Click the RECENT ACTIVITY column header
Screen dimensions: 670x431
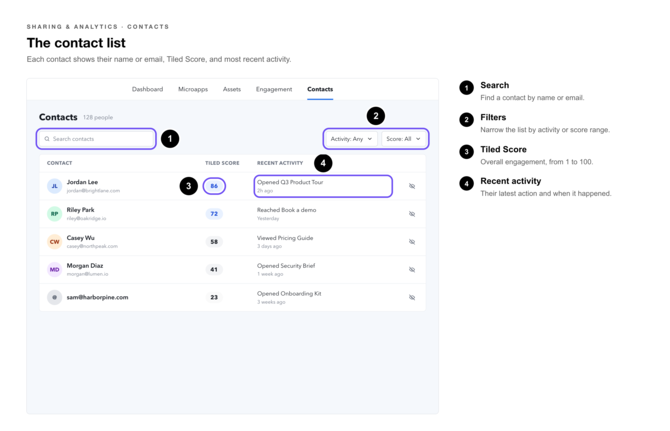click(x=280, y=163)
